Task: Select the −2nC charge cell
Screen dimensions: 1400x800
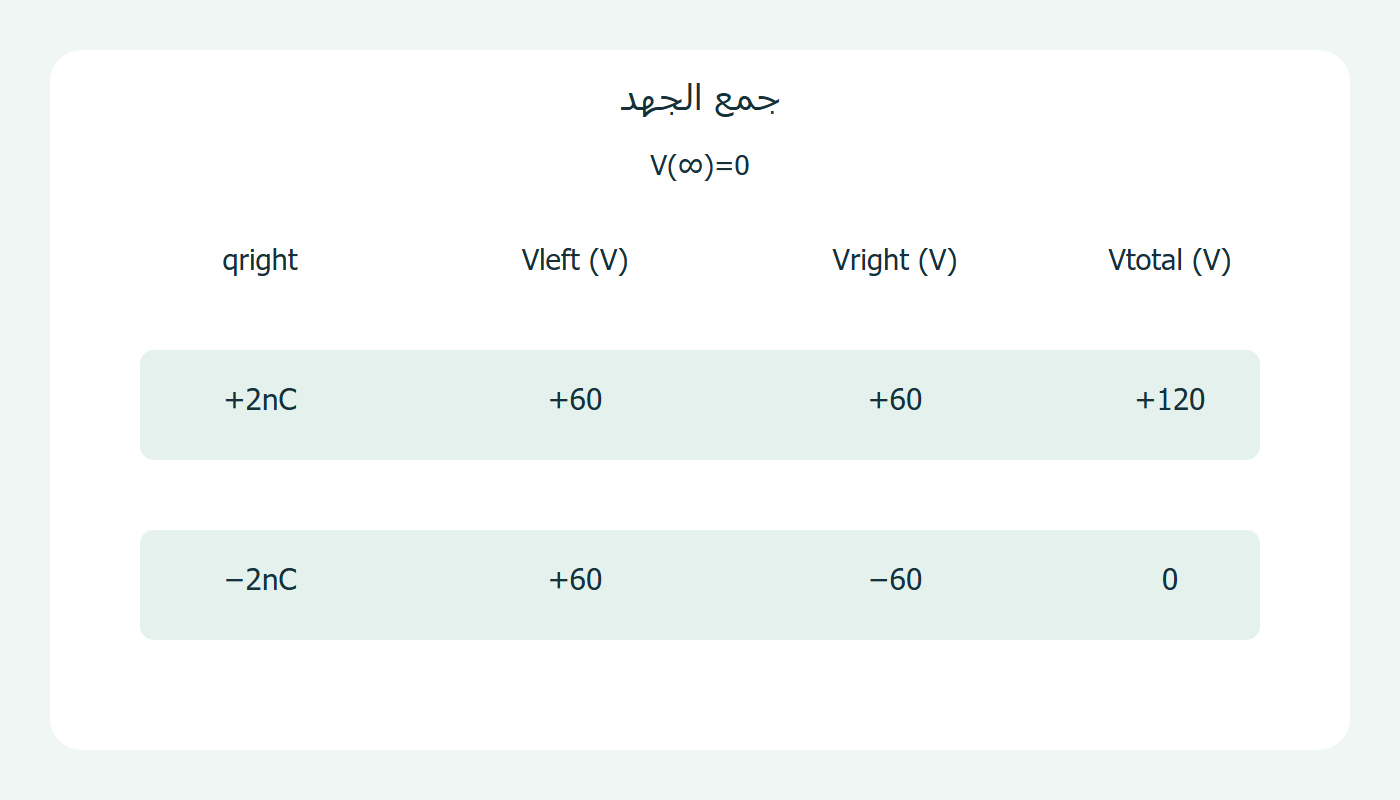Action: pyautogui.click(x=261, y=580)
